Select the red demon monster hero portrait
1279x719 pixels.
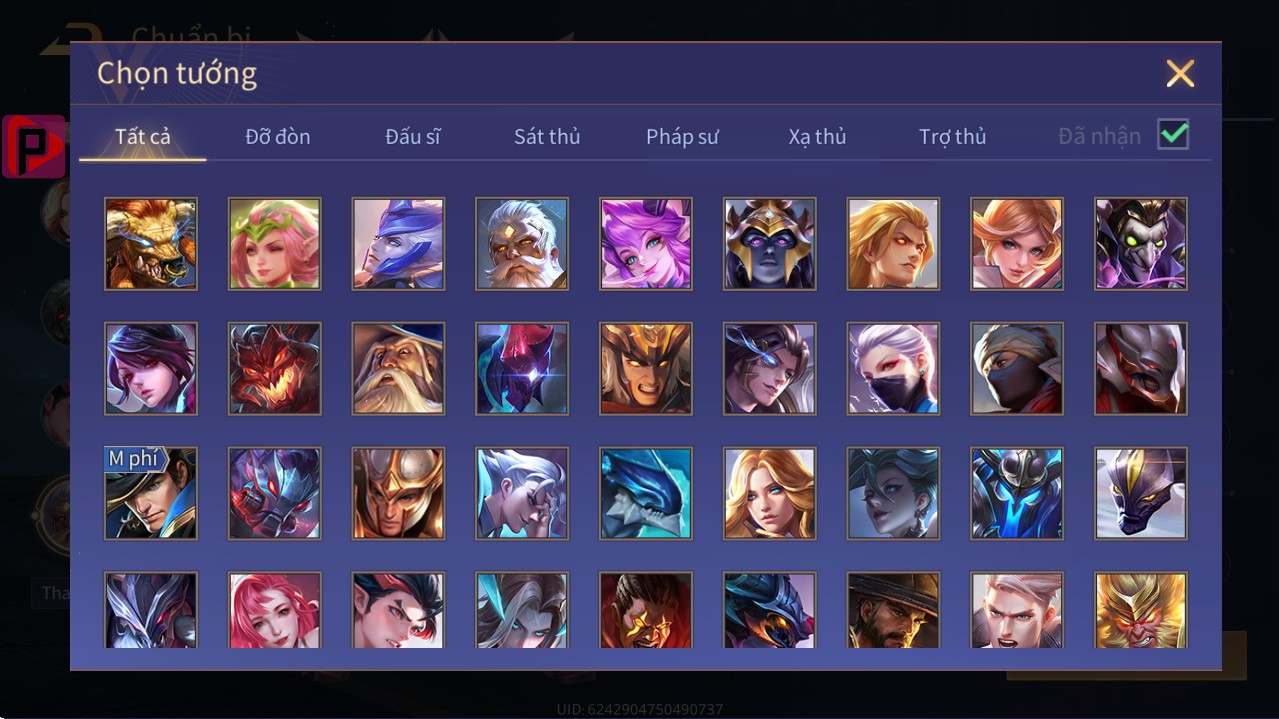(x=275, y=368)
